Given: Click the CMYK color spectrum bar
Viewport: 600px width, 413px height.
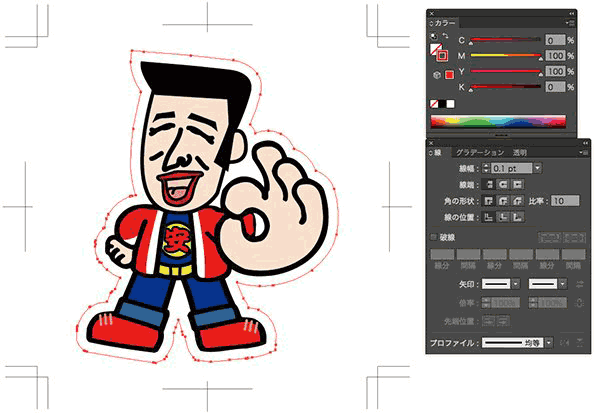Looking at the screenshot, I should (497, 122).
